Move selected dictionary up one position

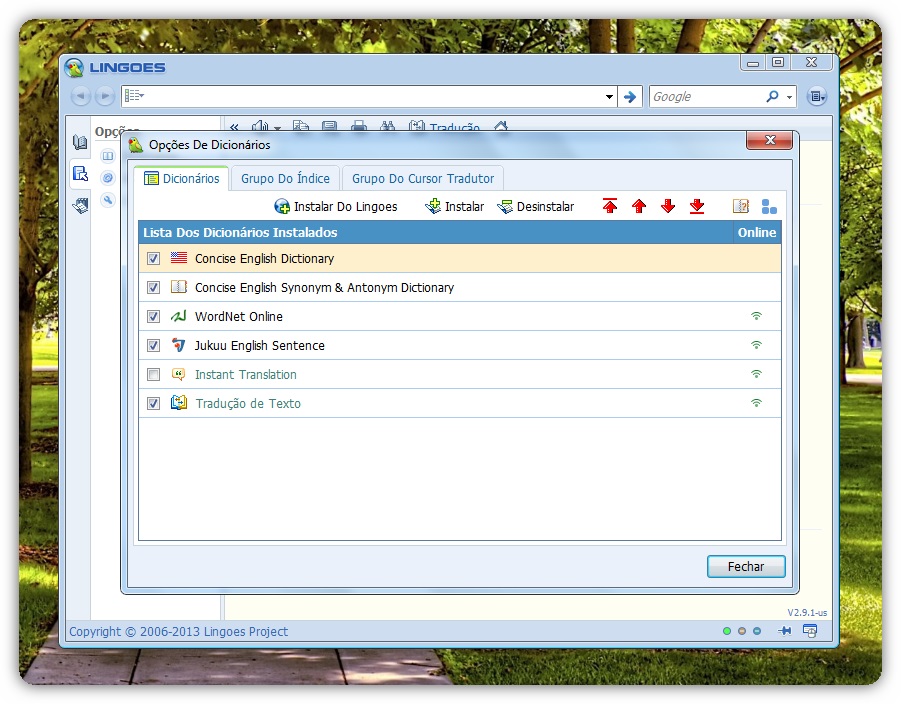(x=639, y=206)
